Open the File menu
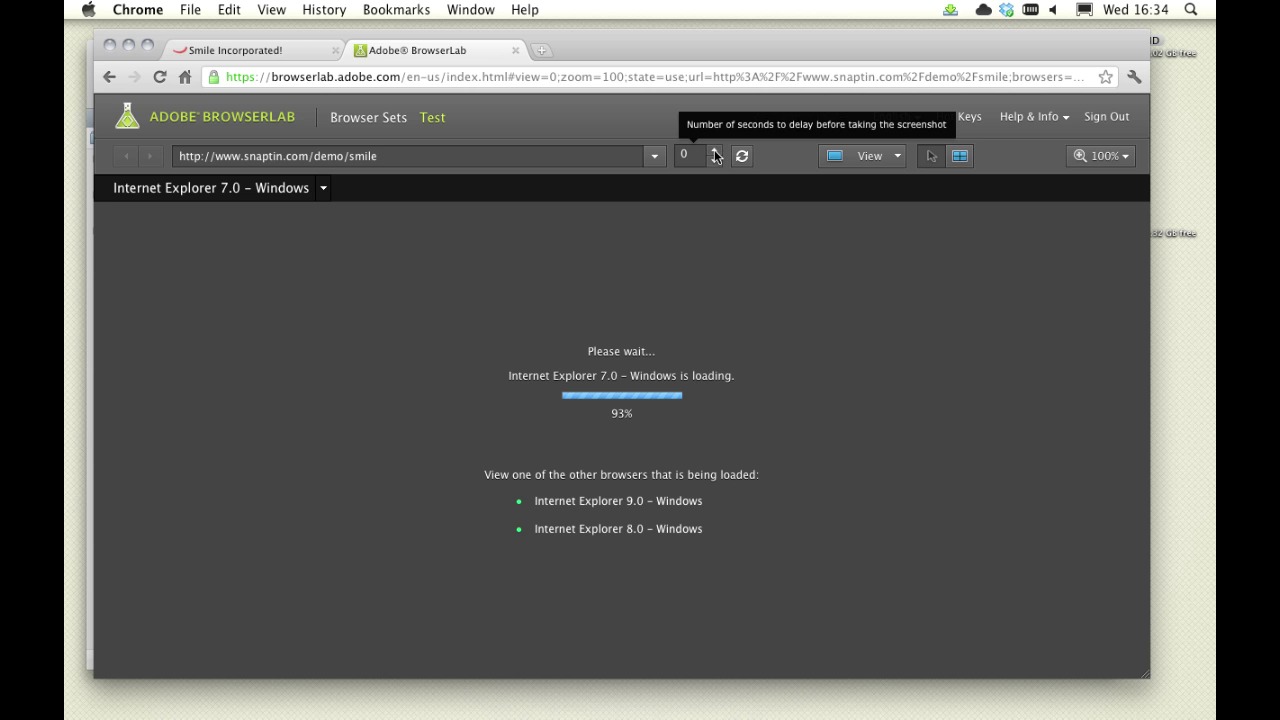Screen dimensions: 1280x720 190,9
